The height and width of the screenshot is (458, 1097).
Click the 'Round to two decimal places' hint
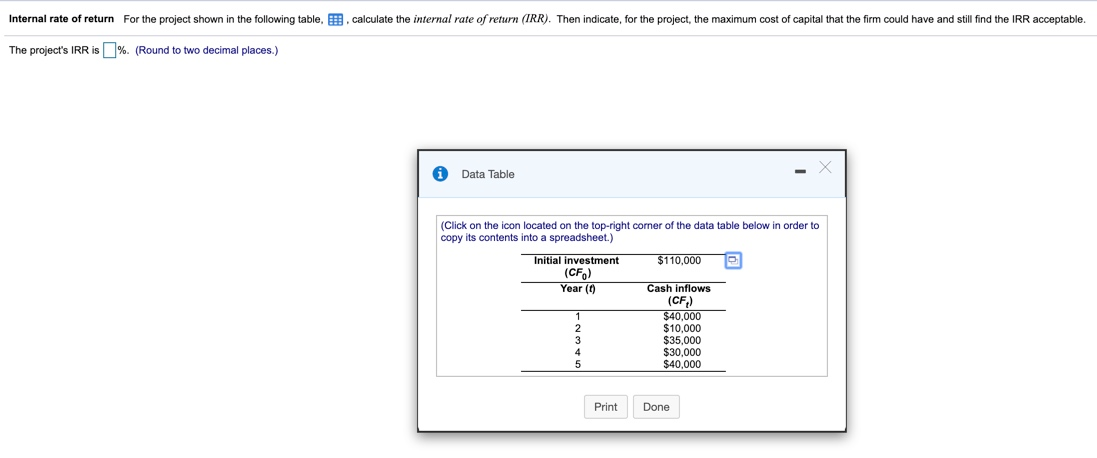pyautogui.click(x=206, y=50)
